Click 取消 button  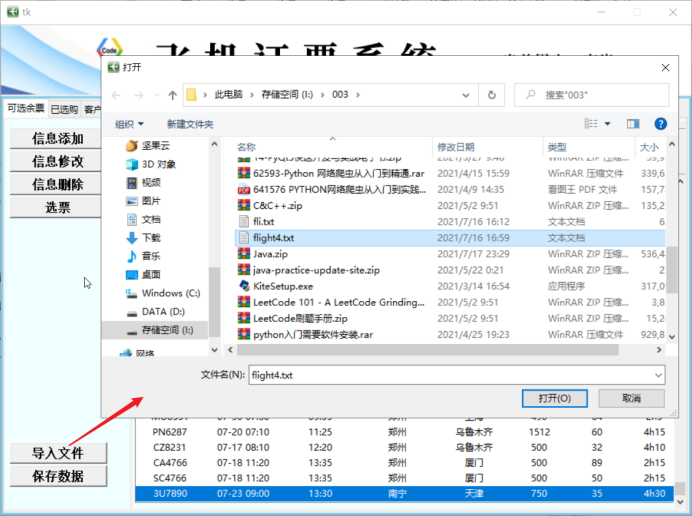(632, 399)
